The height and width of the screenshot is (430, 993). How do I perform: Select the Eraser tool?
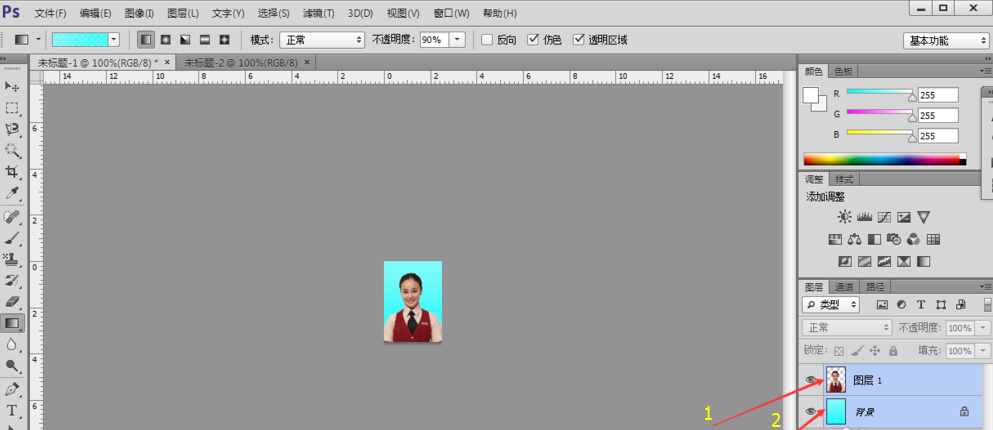[x=12, y=302]
